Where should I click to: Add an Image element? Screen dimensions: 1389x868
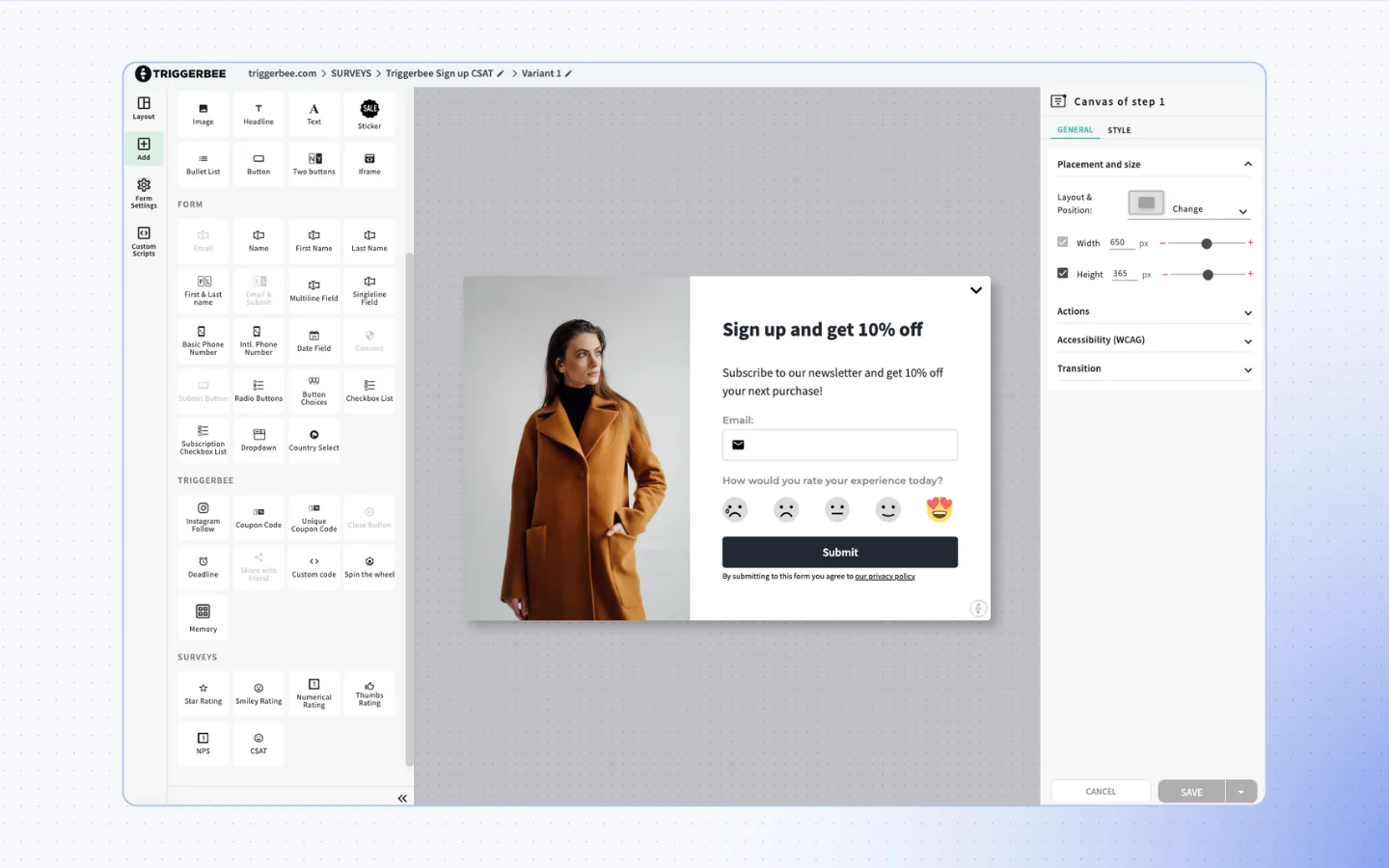click(x=203, y=114)
